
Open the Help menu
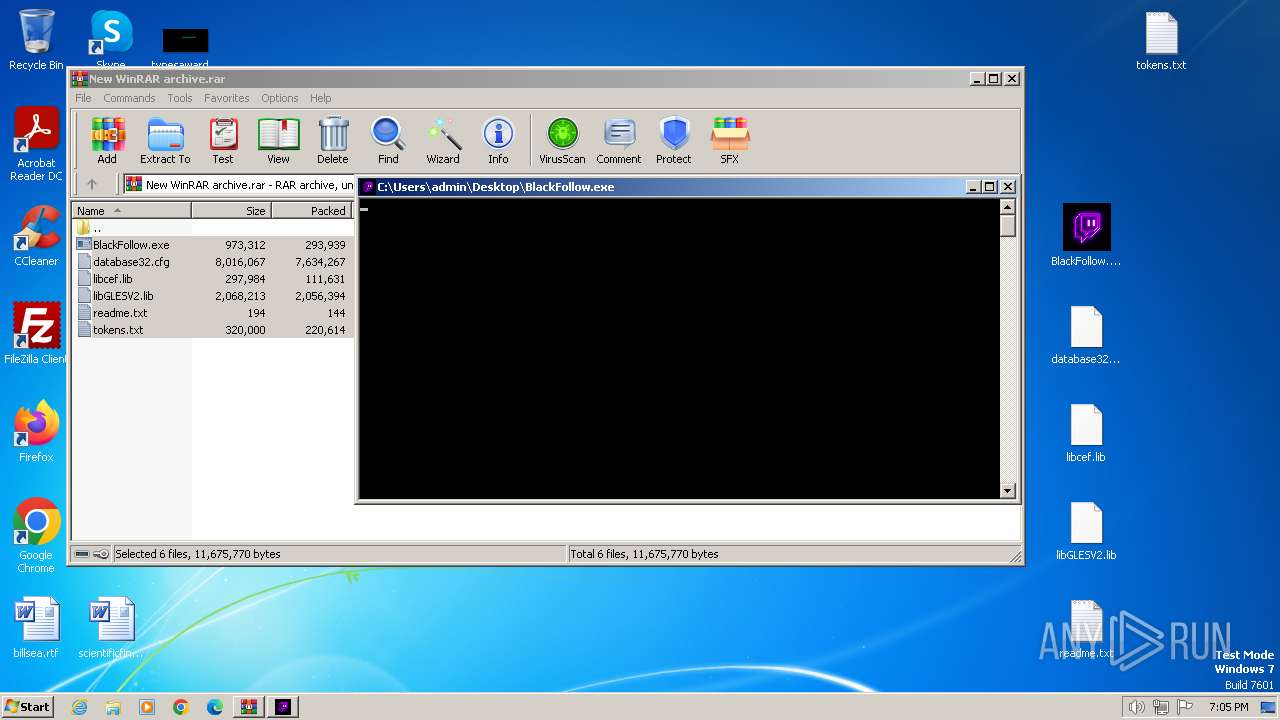320,98
